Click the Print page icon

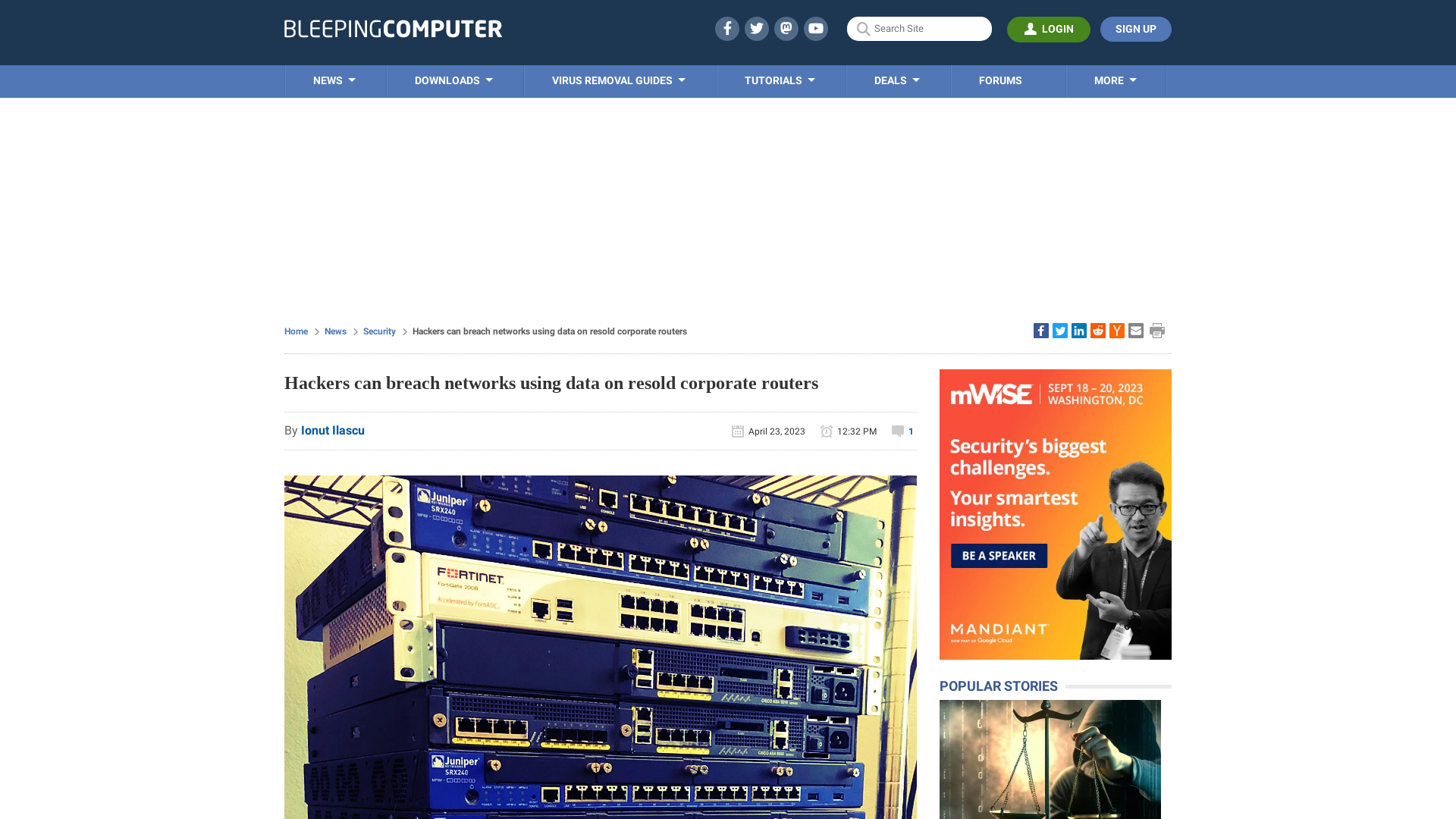point(1157,330)
